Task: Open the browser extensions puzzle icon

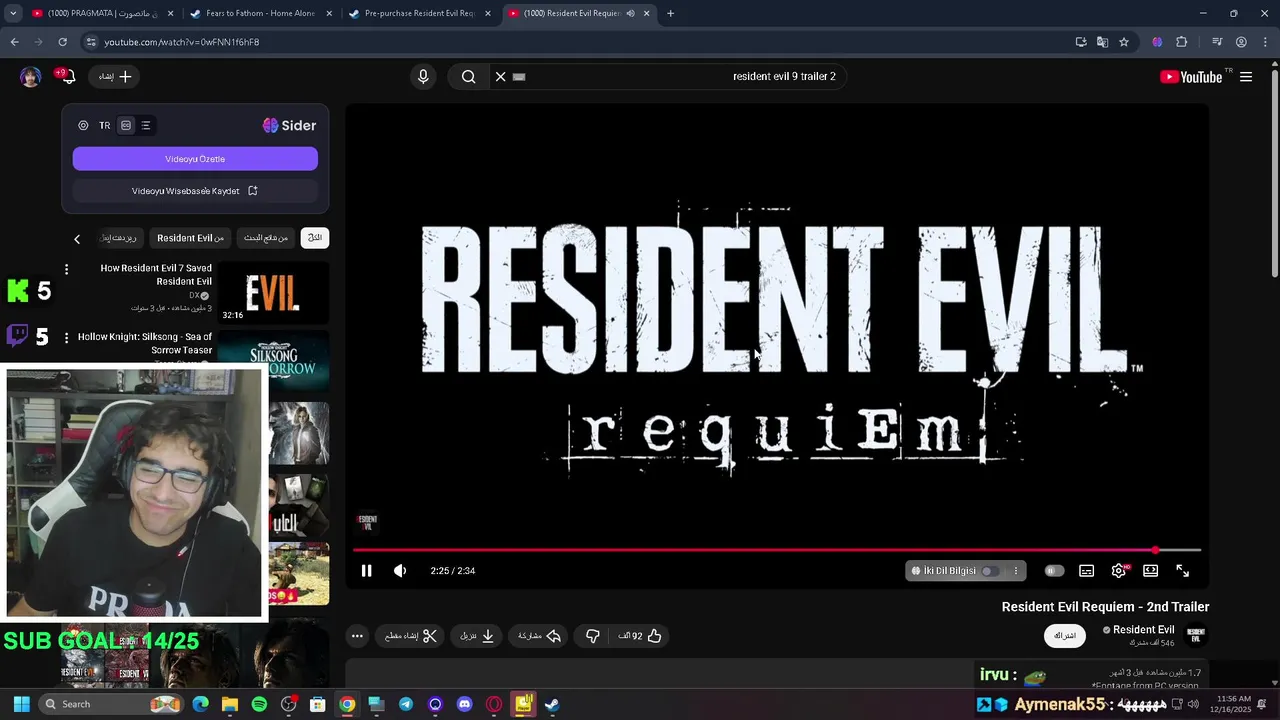Action: coord(1182,42)
